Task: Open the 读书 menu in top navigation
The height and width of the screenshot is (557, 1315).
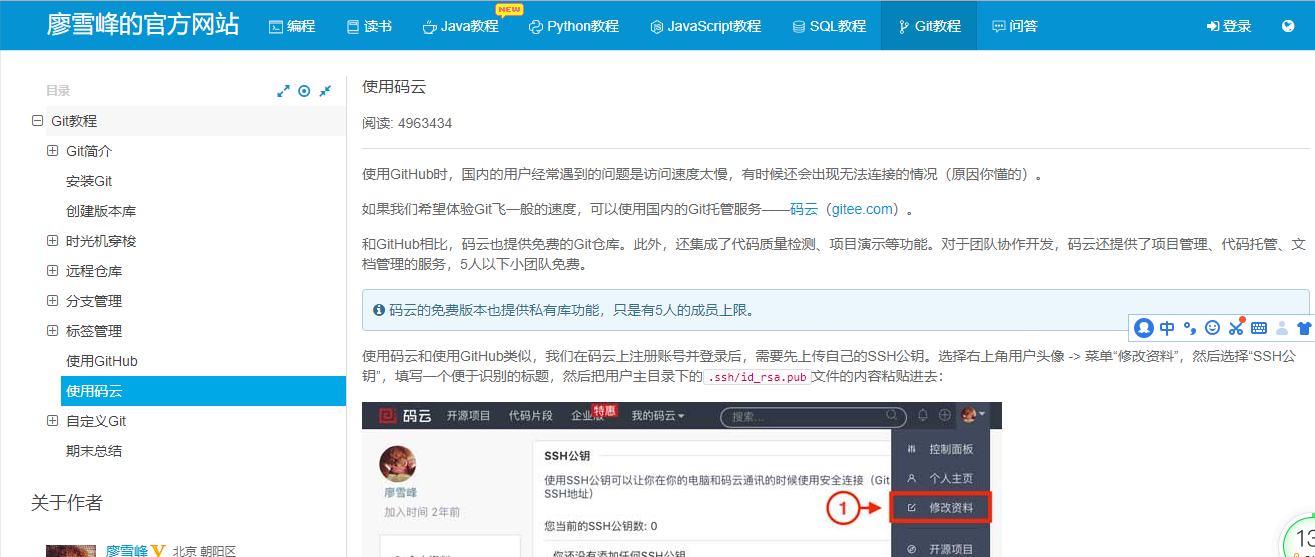Action: [369, 26]
